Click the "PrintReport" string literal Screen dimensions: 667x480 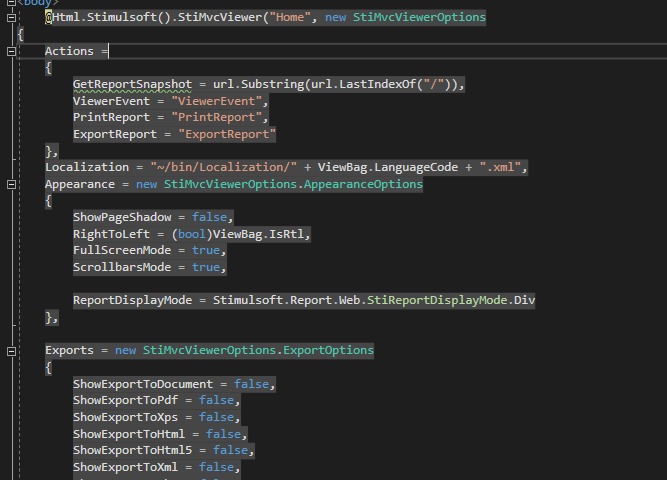(x=216, y=117)
